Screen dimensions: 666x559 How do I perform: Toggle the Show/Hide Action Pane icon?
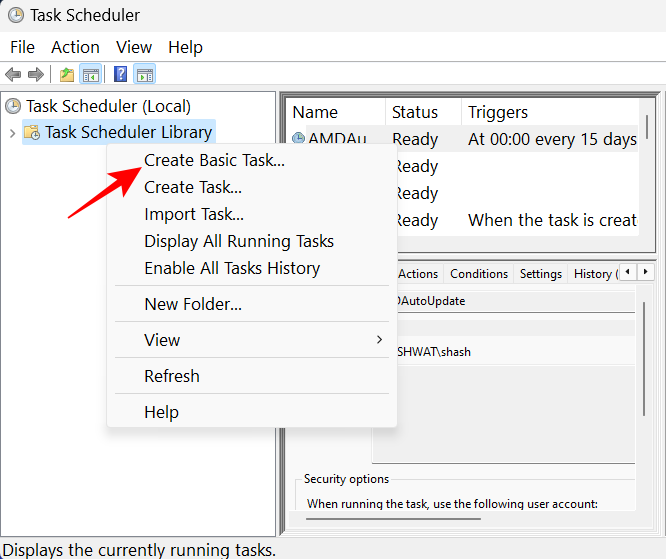click(145, 74)
